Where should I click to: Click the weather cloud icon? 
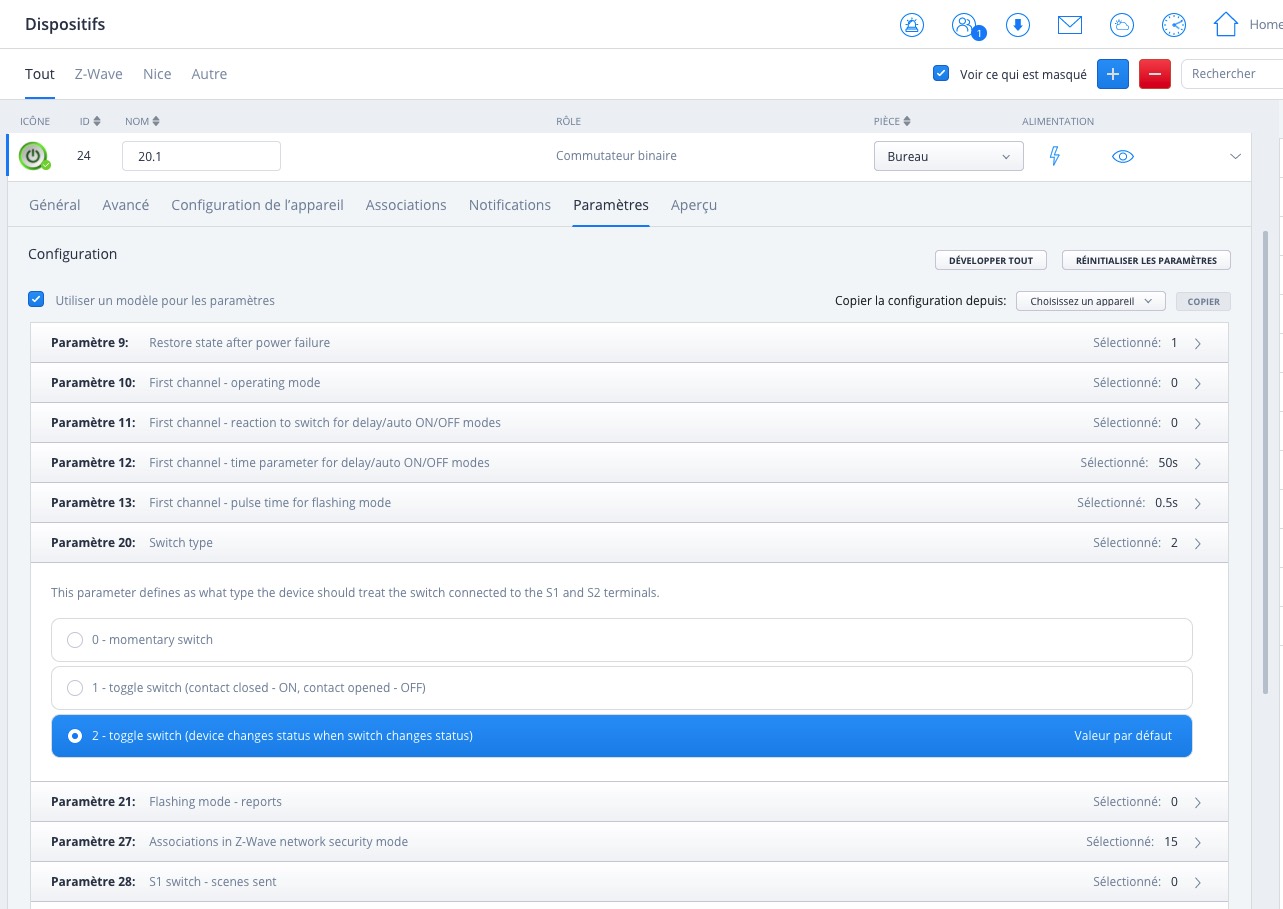click(x=1122, y=25)
